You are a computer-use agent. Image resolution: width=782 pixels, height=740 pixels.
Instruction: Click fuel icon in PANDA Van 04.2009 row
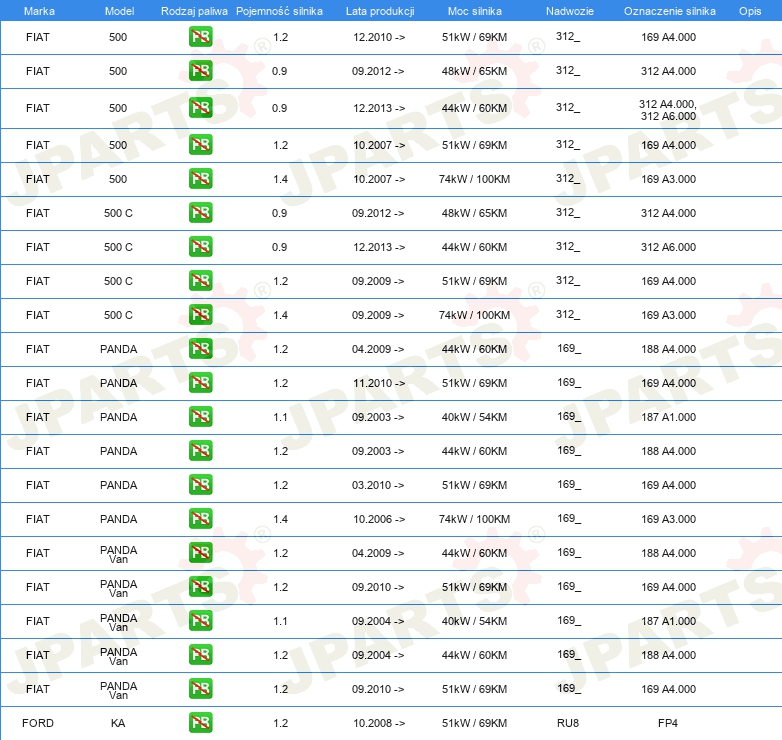pos(200,553)
